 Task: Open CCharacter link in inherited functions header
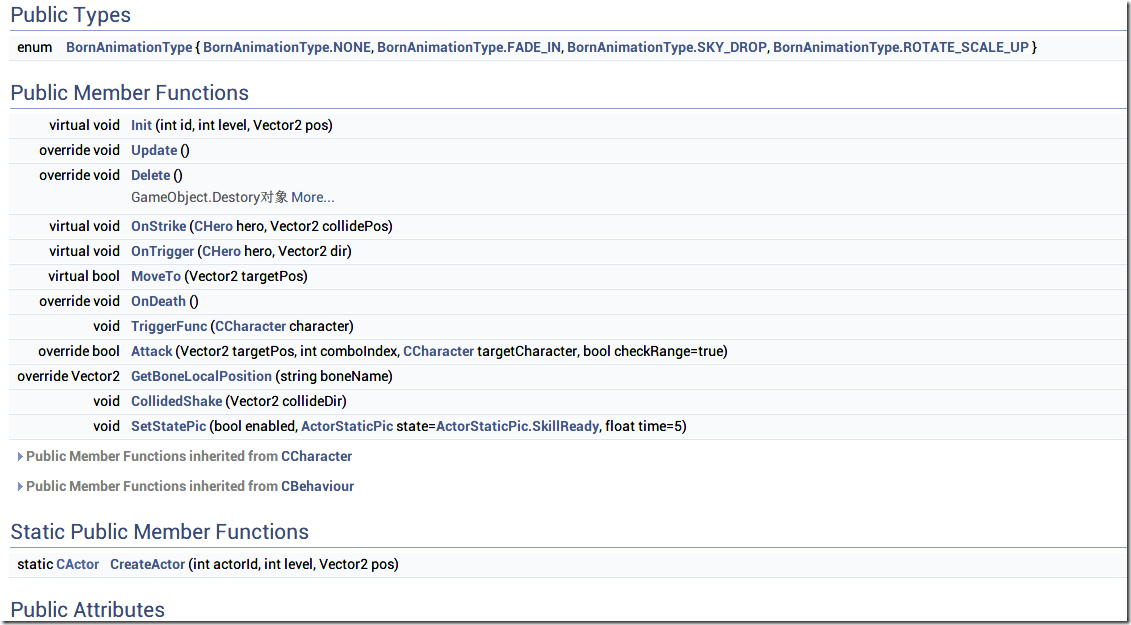(x=317, y=457)
